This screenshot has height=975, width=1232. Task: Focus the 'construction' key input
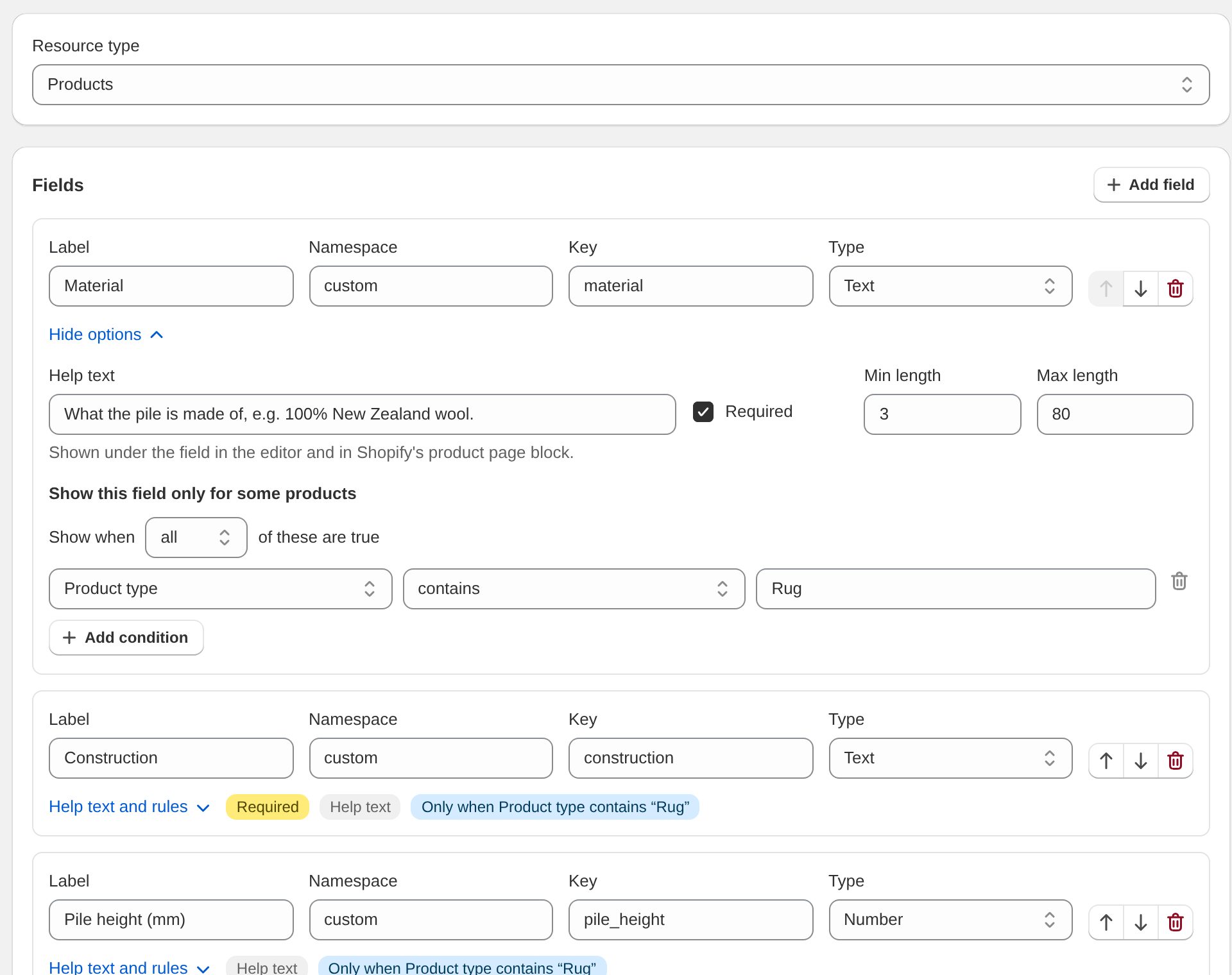point(690,758)
